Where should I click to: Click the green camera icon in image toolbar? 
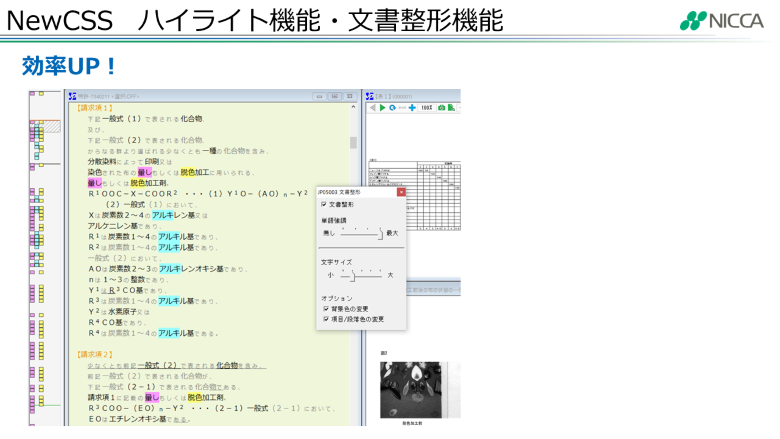441,107
